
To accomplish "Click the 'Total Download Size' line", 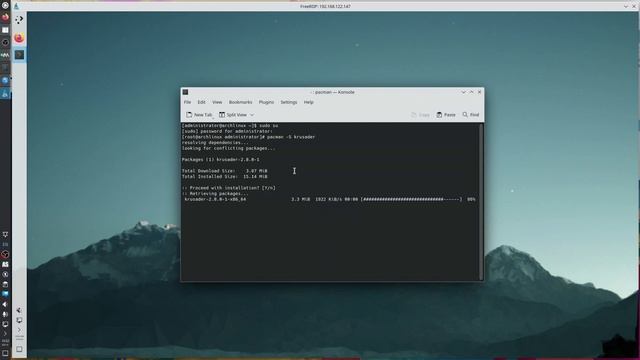I will point(224,171).
